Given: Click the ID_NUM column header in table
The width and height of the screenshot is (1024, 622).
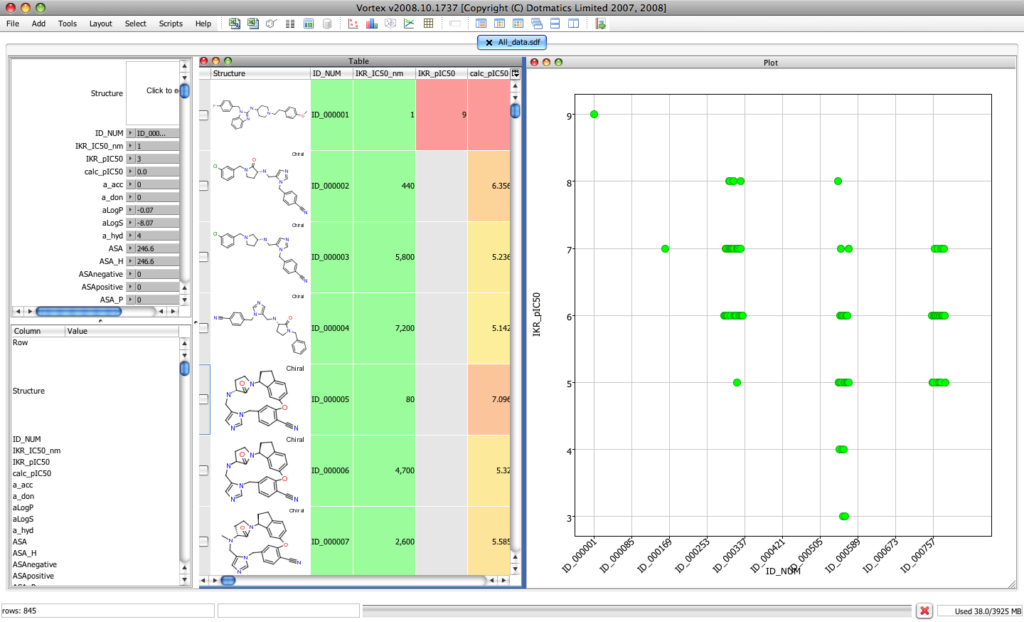Looking at the screenshot, I should (331, 74).
